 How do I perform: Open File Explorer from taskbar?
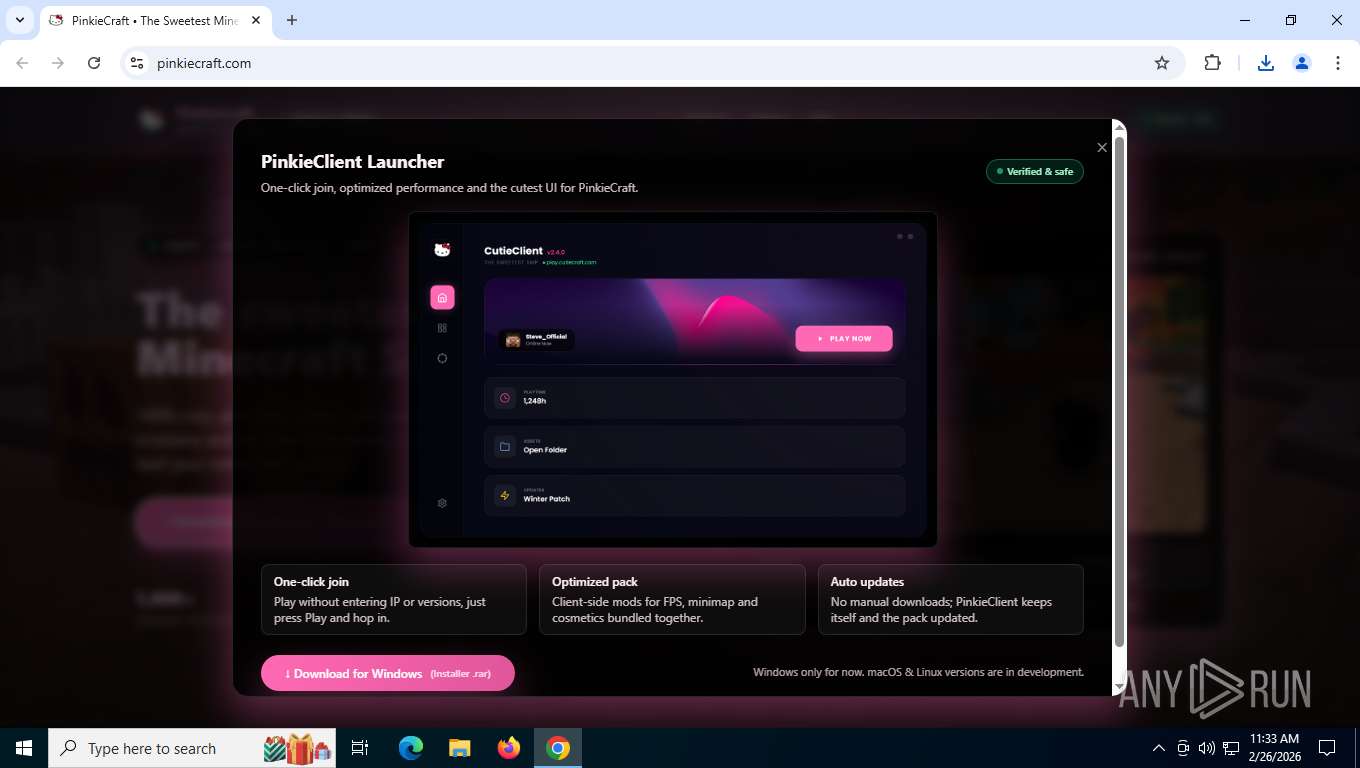point(459,748)
